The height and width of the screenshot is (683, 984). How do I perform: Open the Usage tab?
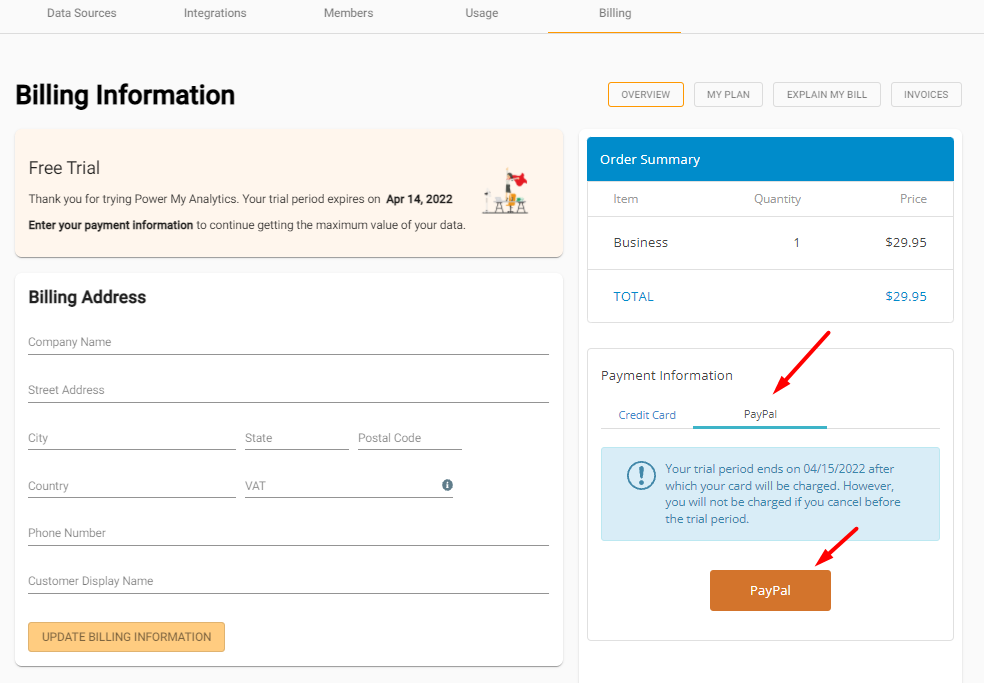pos(481,14)
